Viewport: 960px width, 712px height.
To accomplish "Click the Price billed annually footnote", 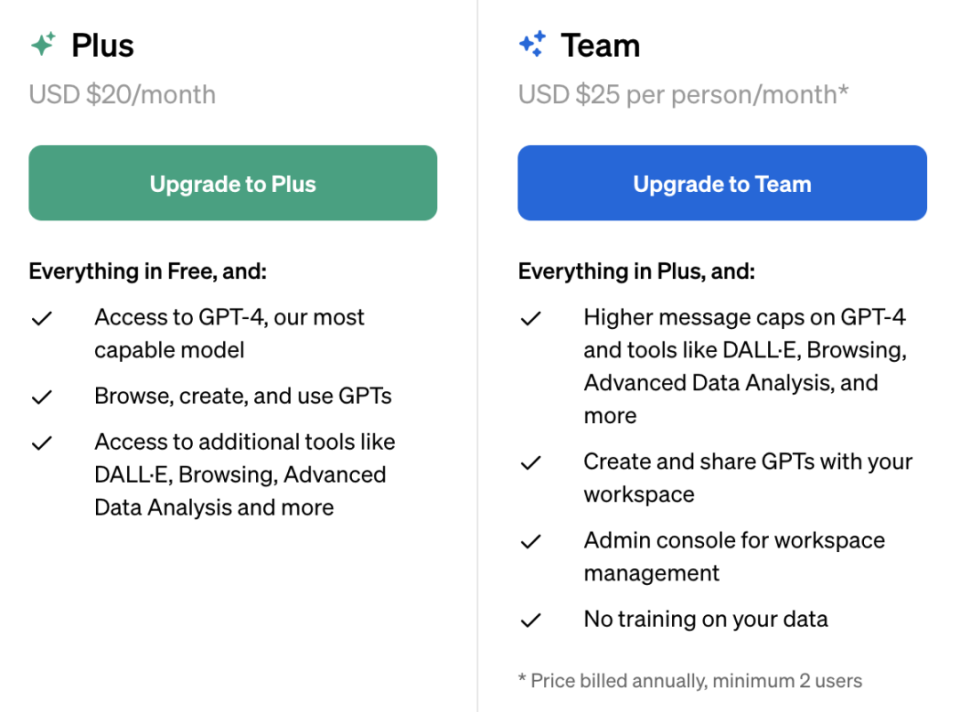I will [689, 681].
